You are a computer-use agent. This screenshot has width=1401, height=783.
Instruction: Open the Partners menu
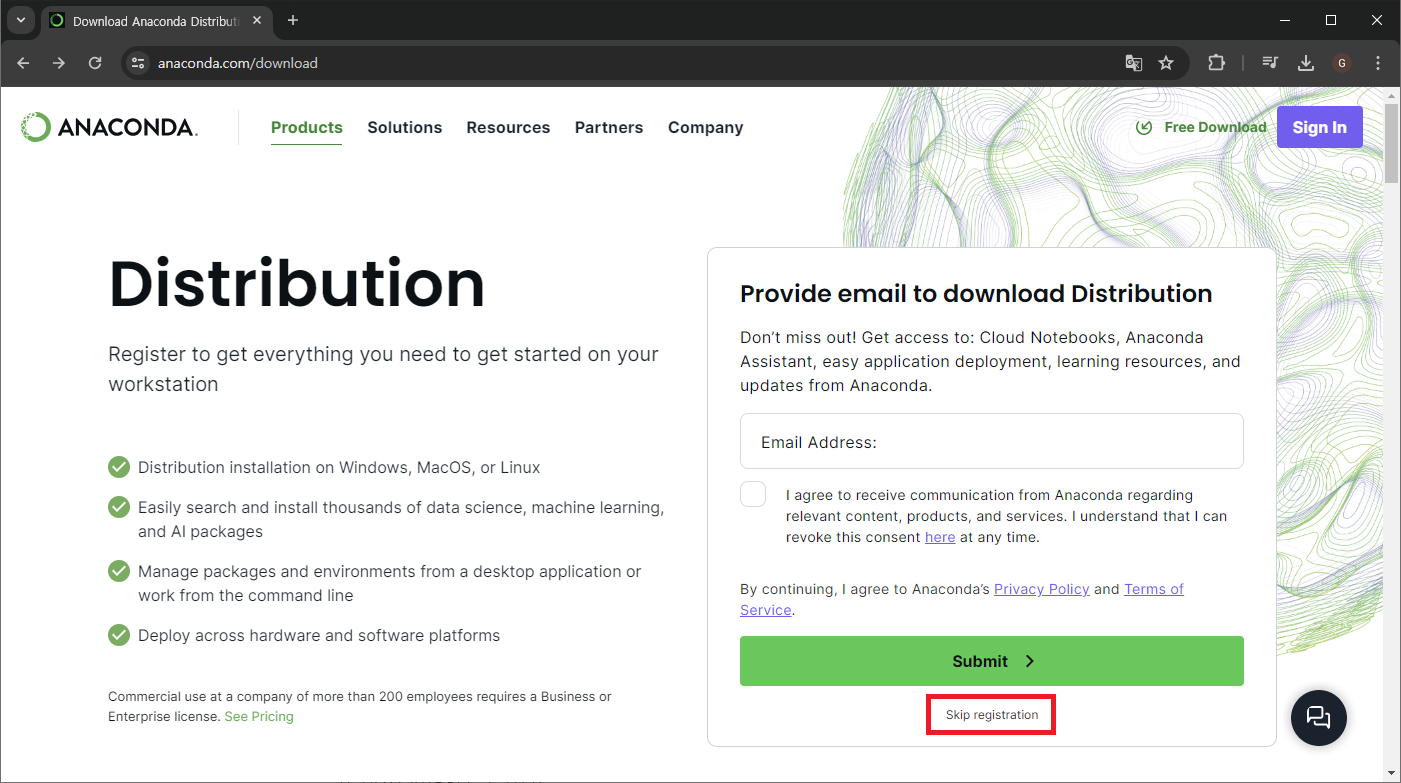click(x=609, y=127)
